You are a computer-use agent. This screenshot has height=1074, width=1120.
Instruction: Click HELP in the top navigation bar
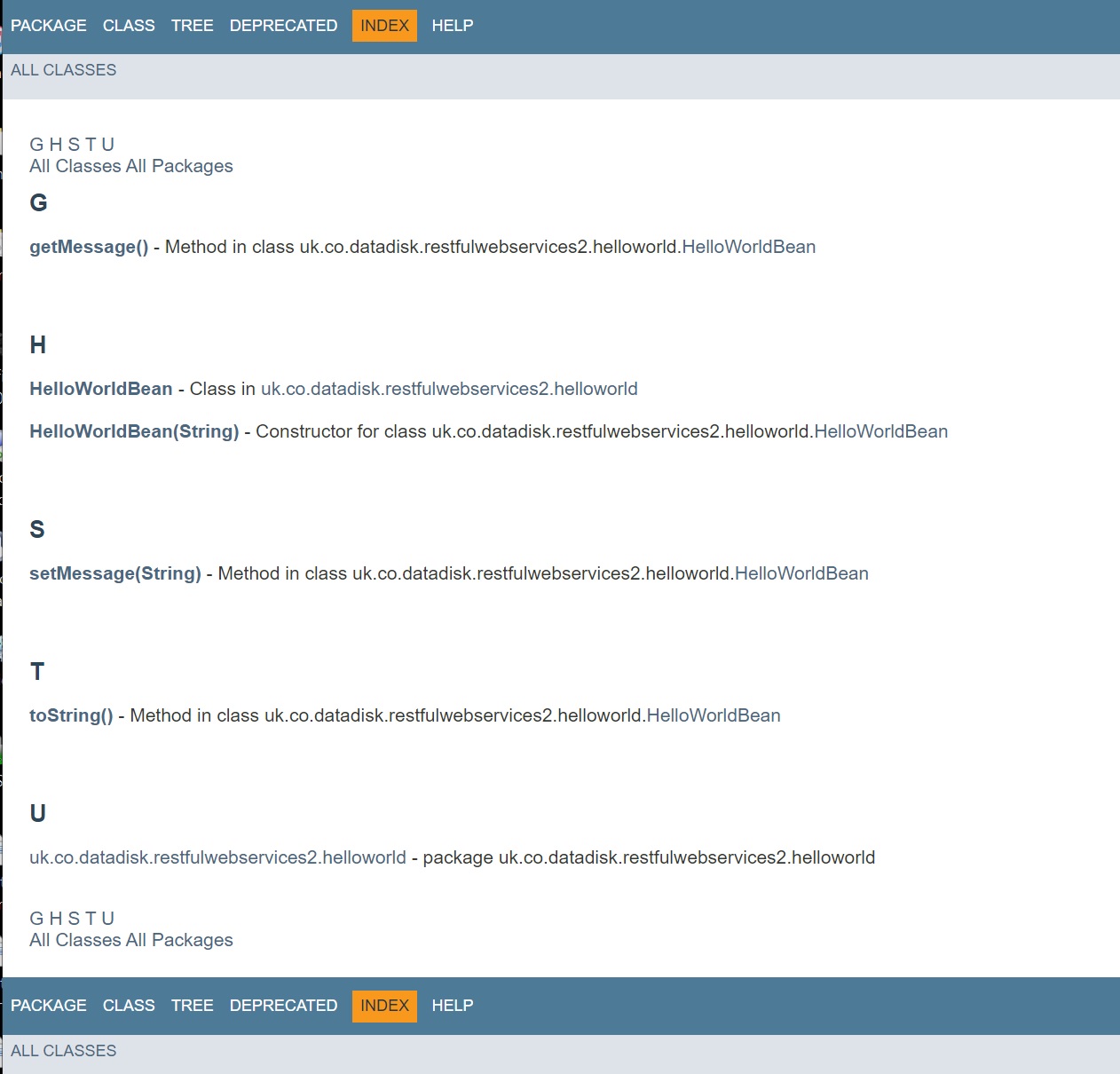452,26
